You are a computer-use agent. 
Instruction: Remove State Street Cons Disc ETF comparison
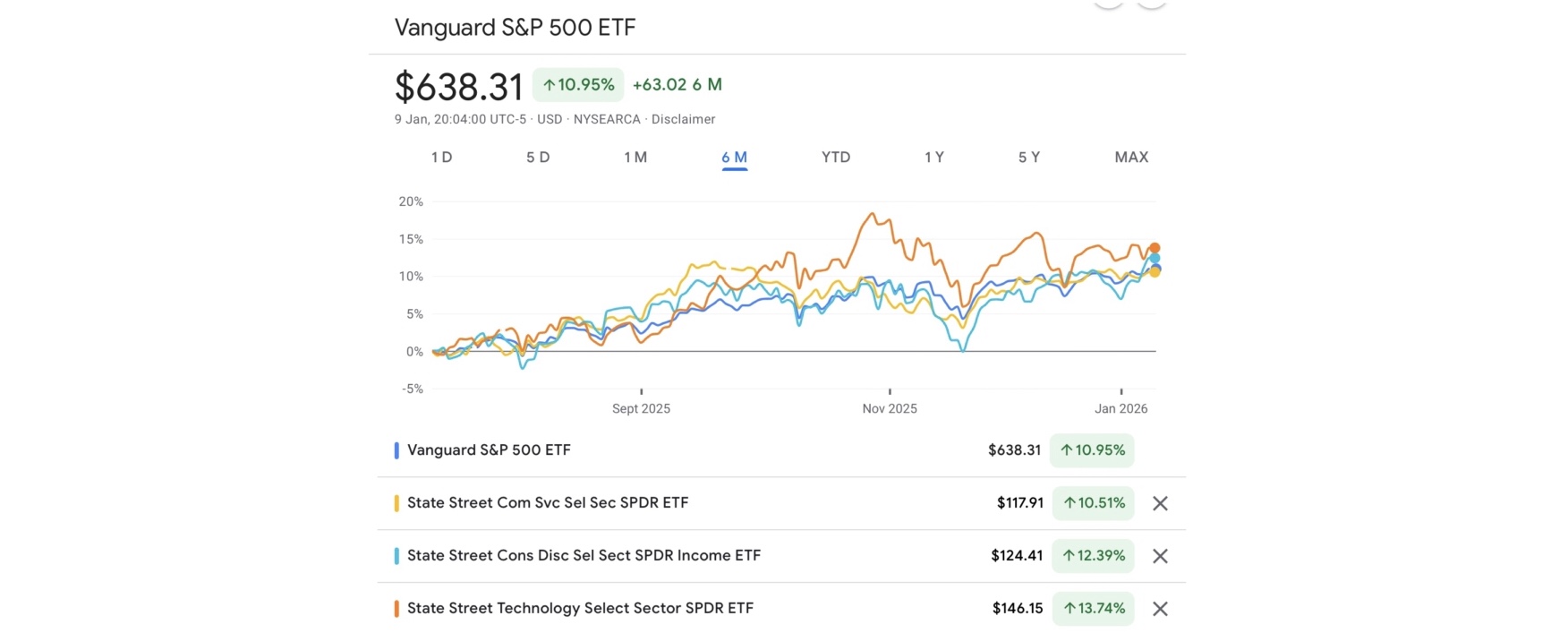[x=1160, y=556]
